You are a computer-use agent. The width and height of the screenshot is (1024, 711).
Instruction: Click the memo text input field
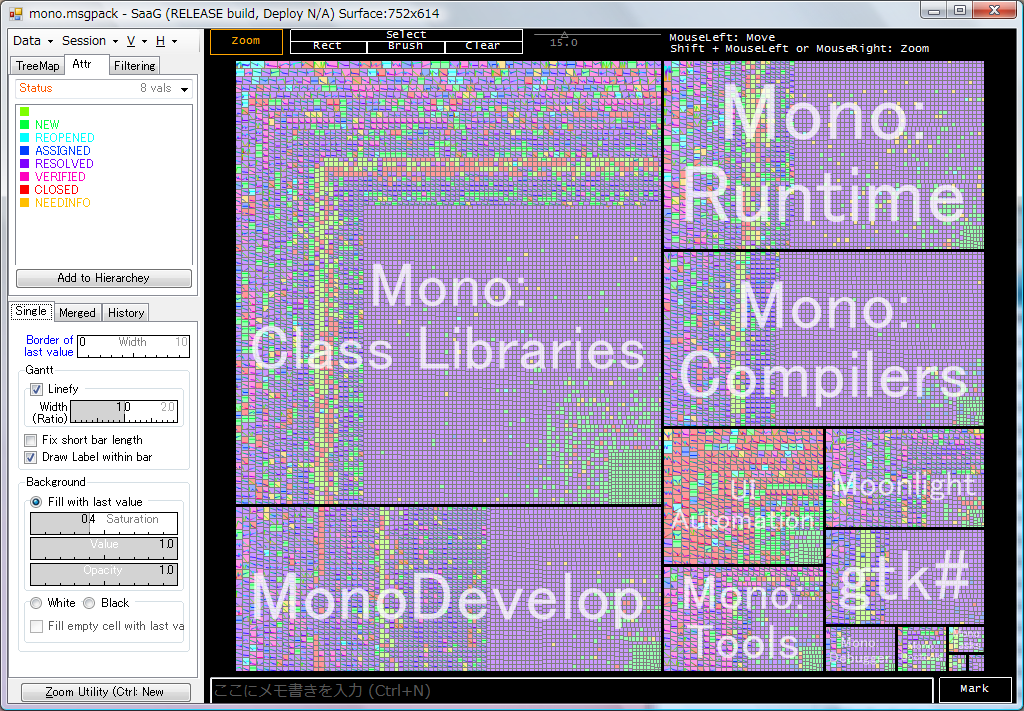tap(571, 691)
